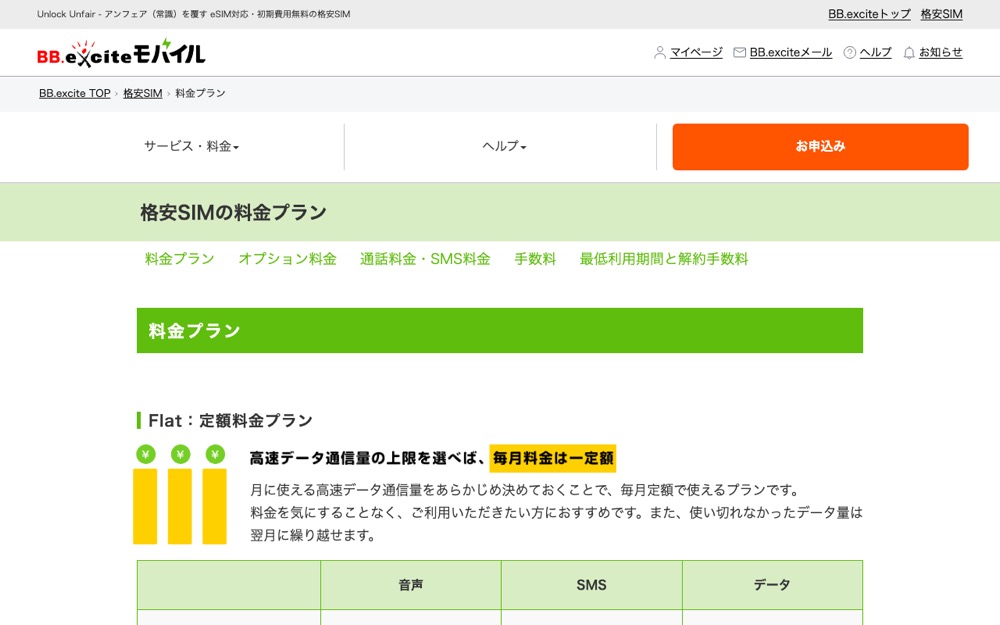Open the マイページ link
Image resolution: width=1000 pixels, height=625 pixels.
tap(696, 52)
